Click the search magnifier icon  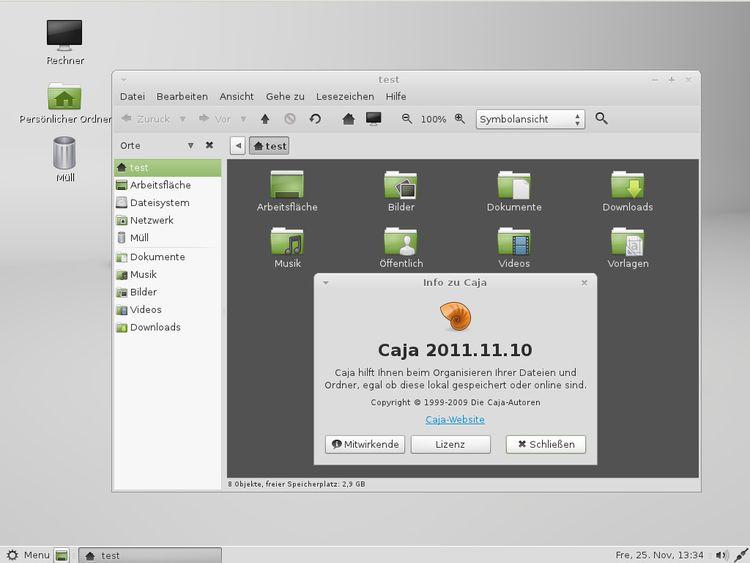[x=601, y=119]
